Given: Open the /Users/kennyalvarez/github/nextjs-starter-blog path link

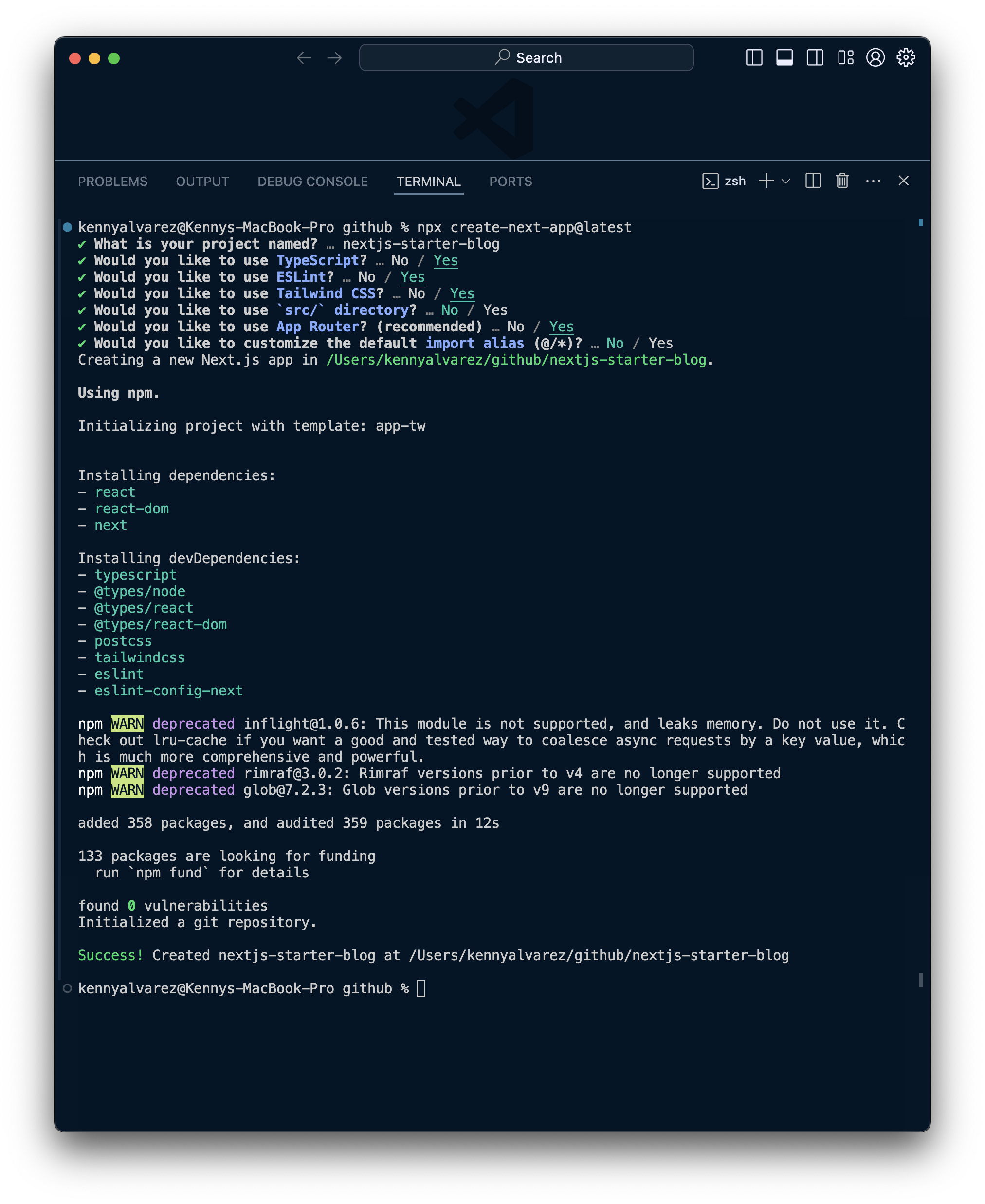Looking at the screenshot, I should click(516, 360).
